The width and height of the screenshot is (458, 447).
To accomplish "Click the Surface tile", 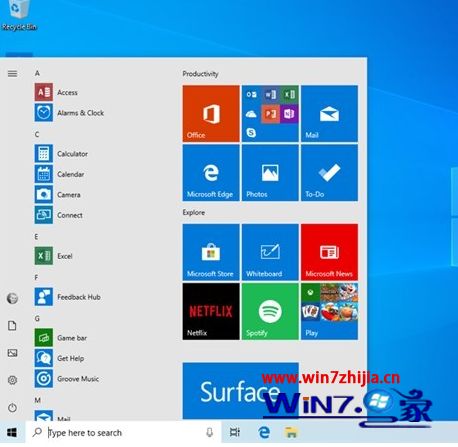I will click(x=240, y=391).
